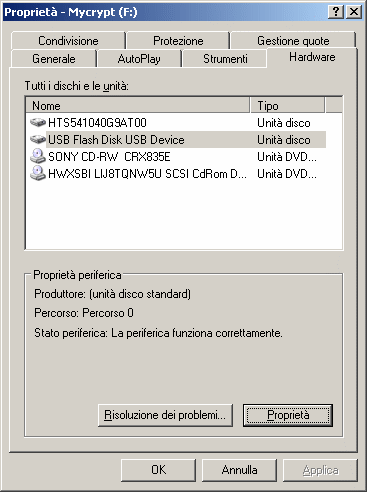
Task: Click the HTS541040G9AT00 hard disk icon
Action: coord(38,122)
